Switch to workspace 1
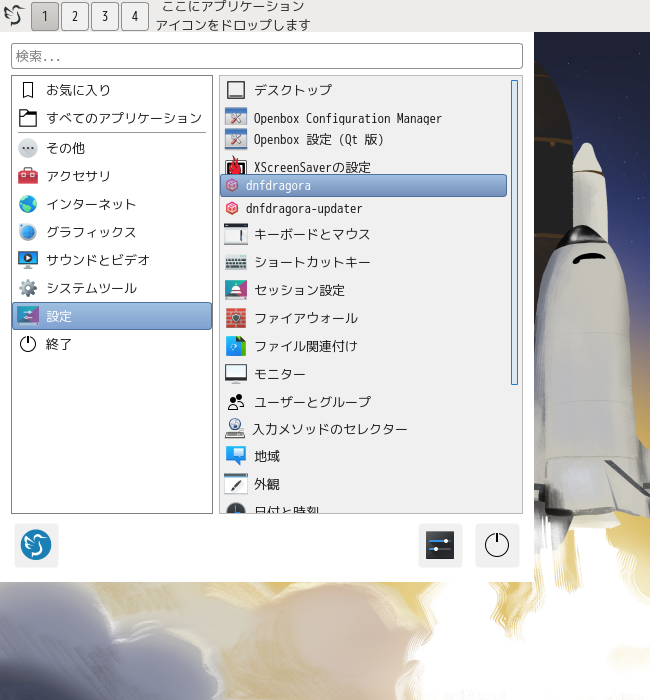650x700 pixels. (45, 17)
